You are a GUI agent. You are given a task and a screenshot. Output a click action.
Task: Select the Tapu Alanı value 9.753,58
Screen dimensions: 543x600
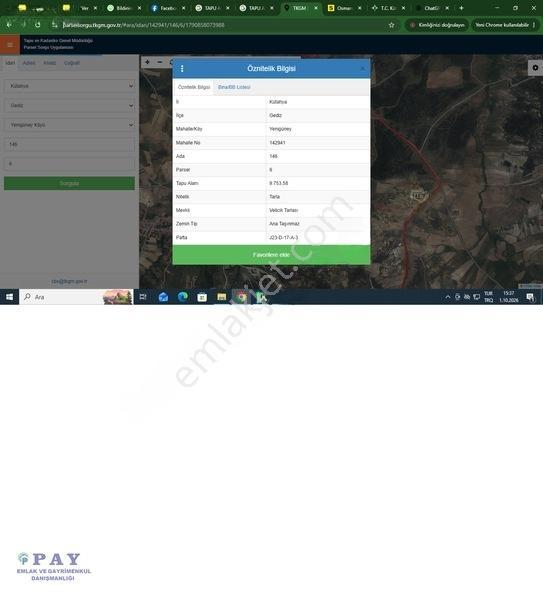[x=279, y=183]
